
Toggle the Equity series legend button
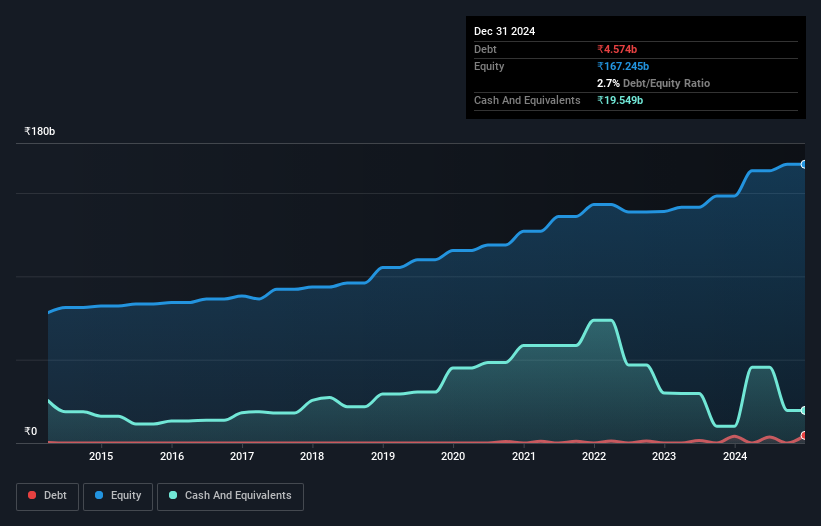(x=118, y=496)
